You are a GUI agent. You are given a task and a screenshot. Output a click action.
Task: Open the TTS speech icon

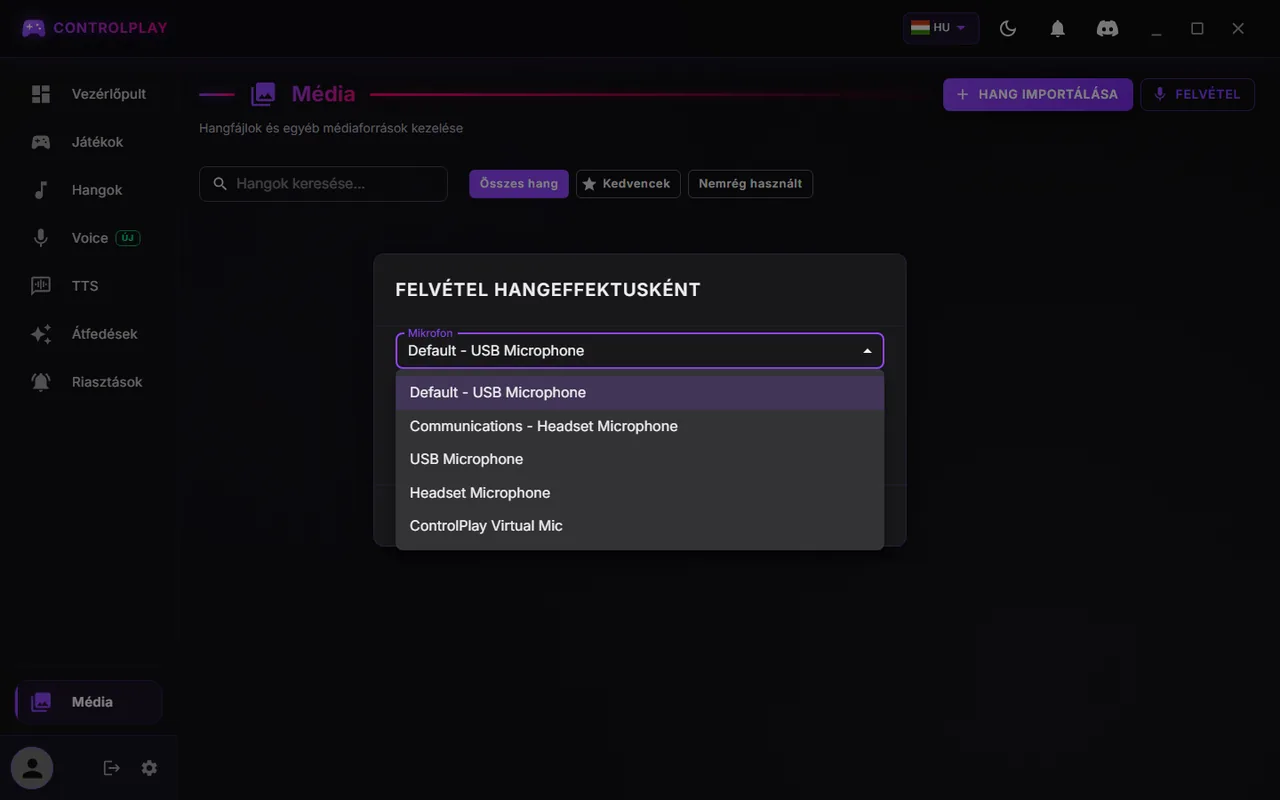pyautogui.click(x=41, y=286)
